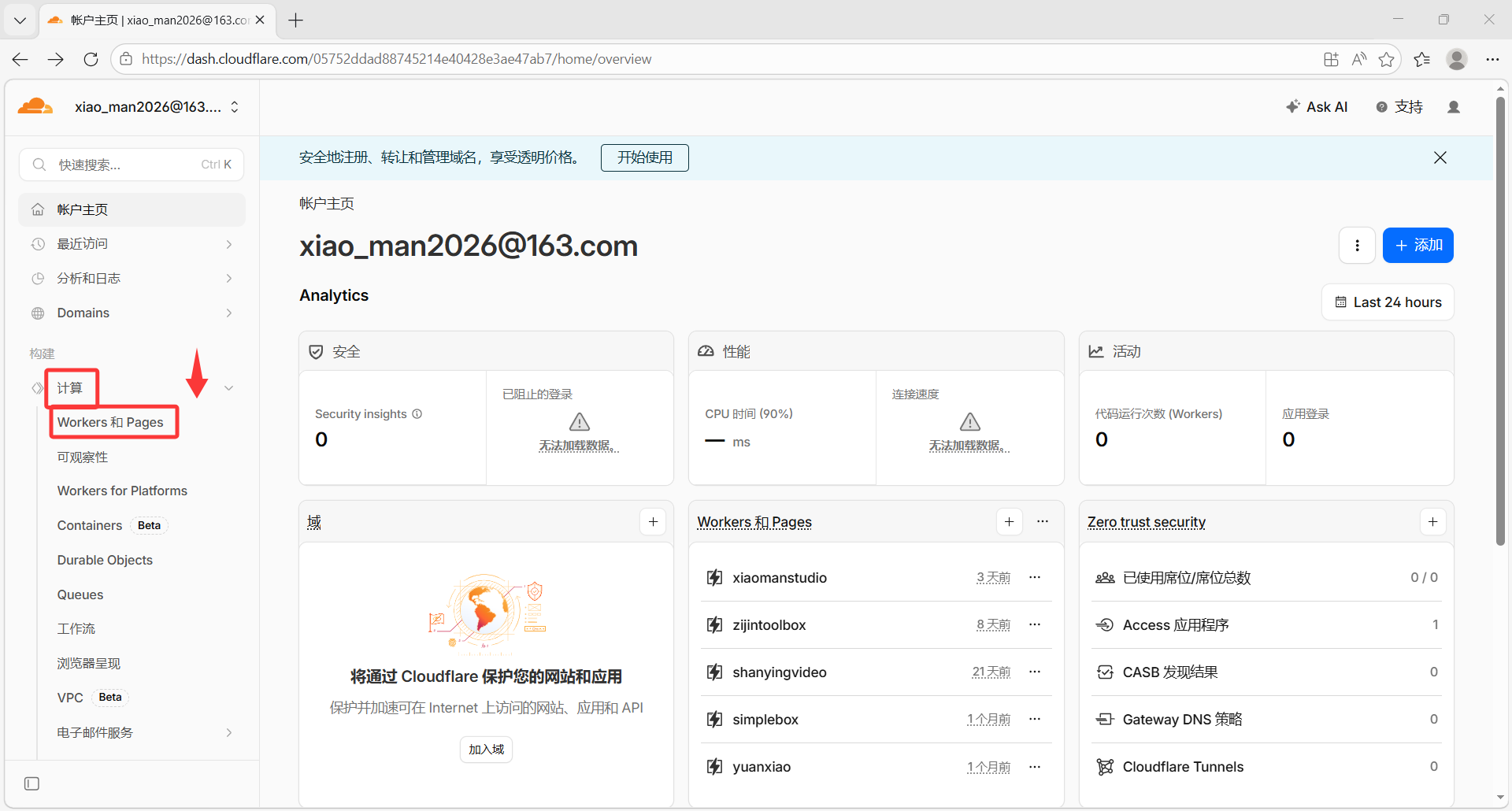Open more options for xiaomanstudio worker
1512x811 pixels.
1035,578
